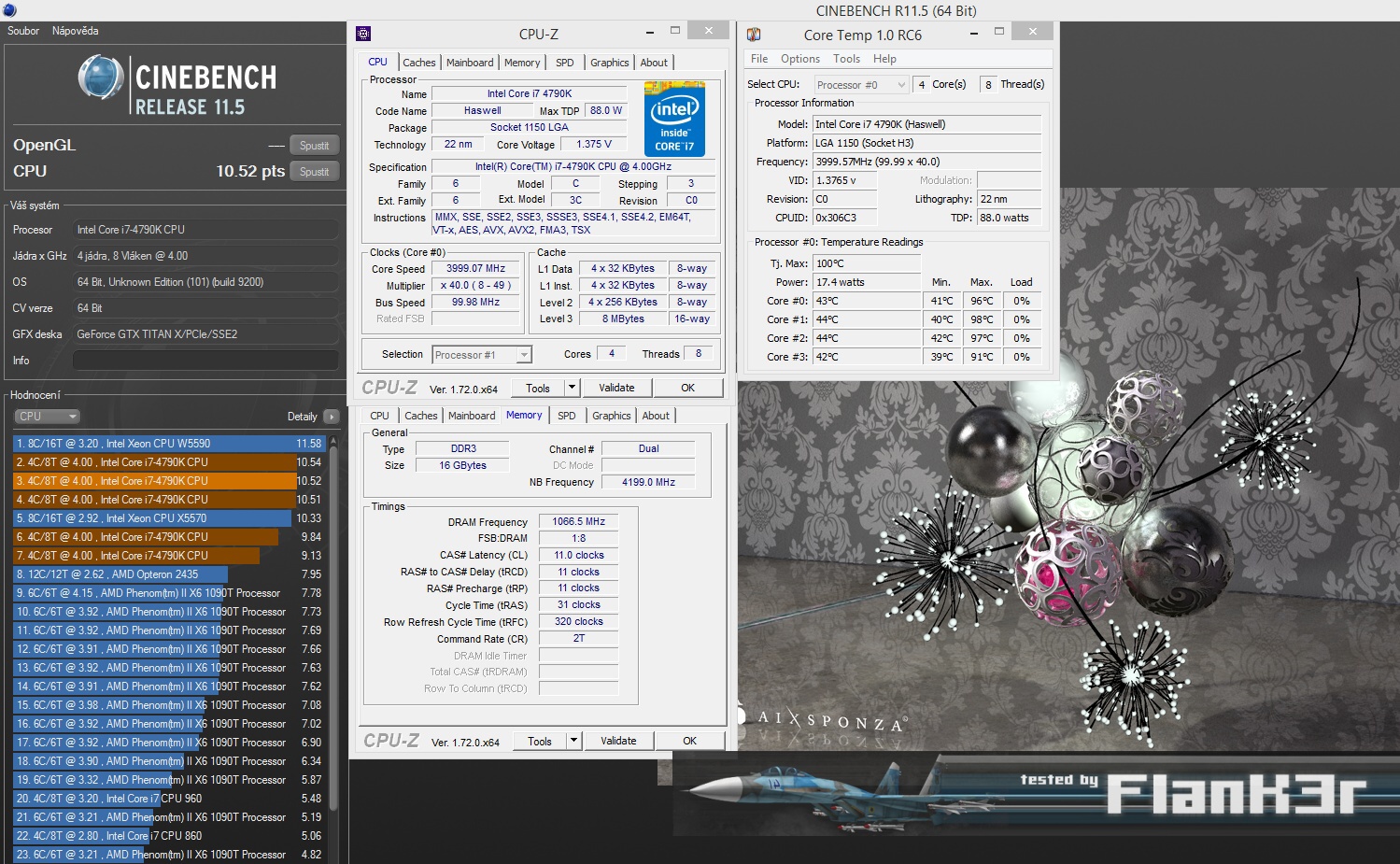Switch to About tab in upper CPU-Z window
The height and width of the screenshot is (864, 1400).
click(x=654, y=63)
